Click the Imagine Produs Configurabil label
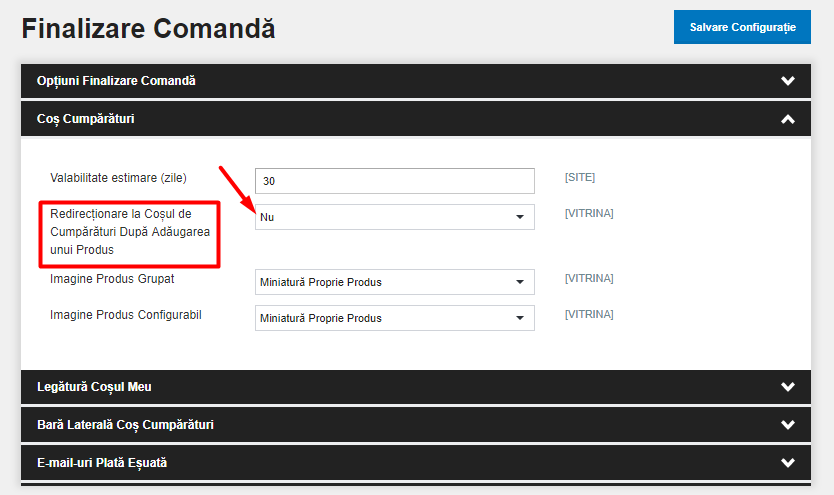 (126, 315)
